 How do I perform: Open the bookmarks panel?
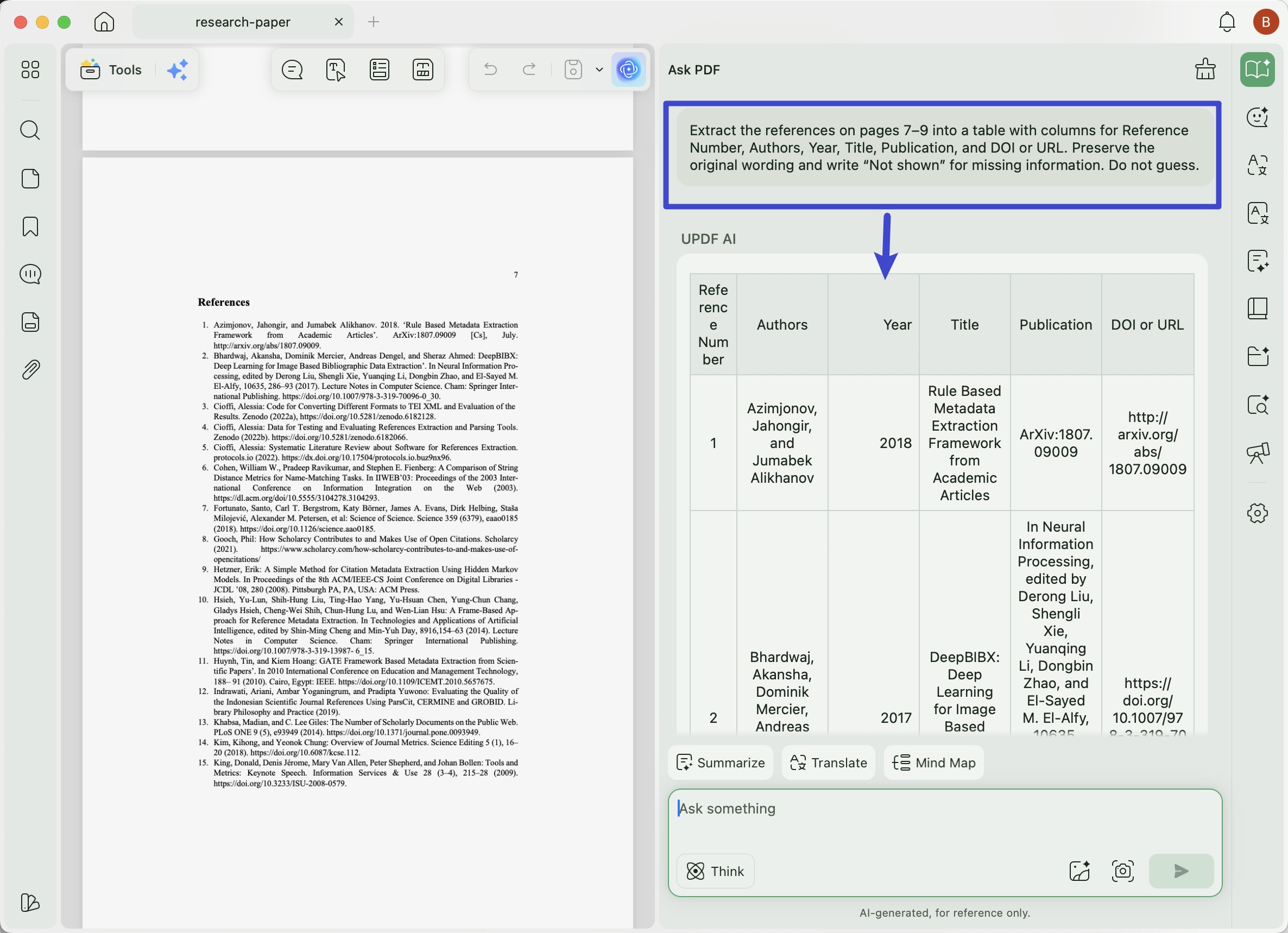pos(30,226)
